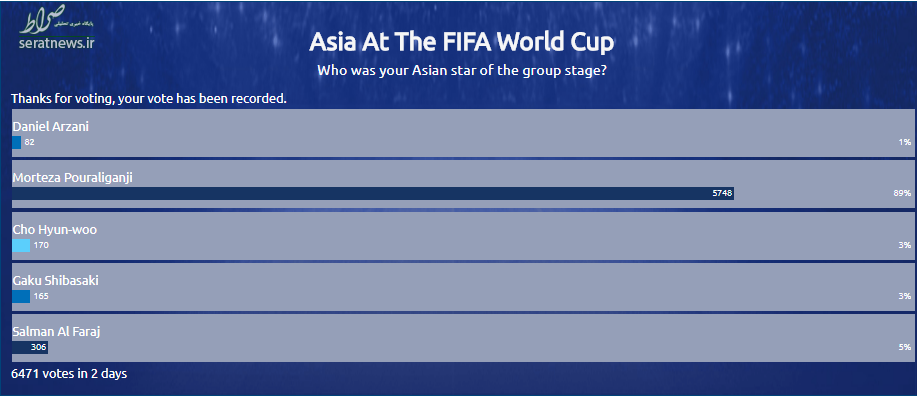Select the Daniel Arzani poll row
Viewport: 917px width, 402px height.
click(x=463, y=133)
